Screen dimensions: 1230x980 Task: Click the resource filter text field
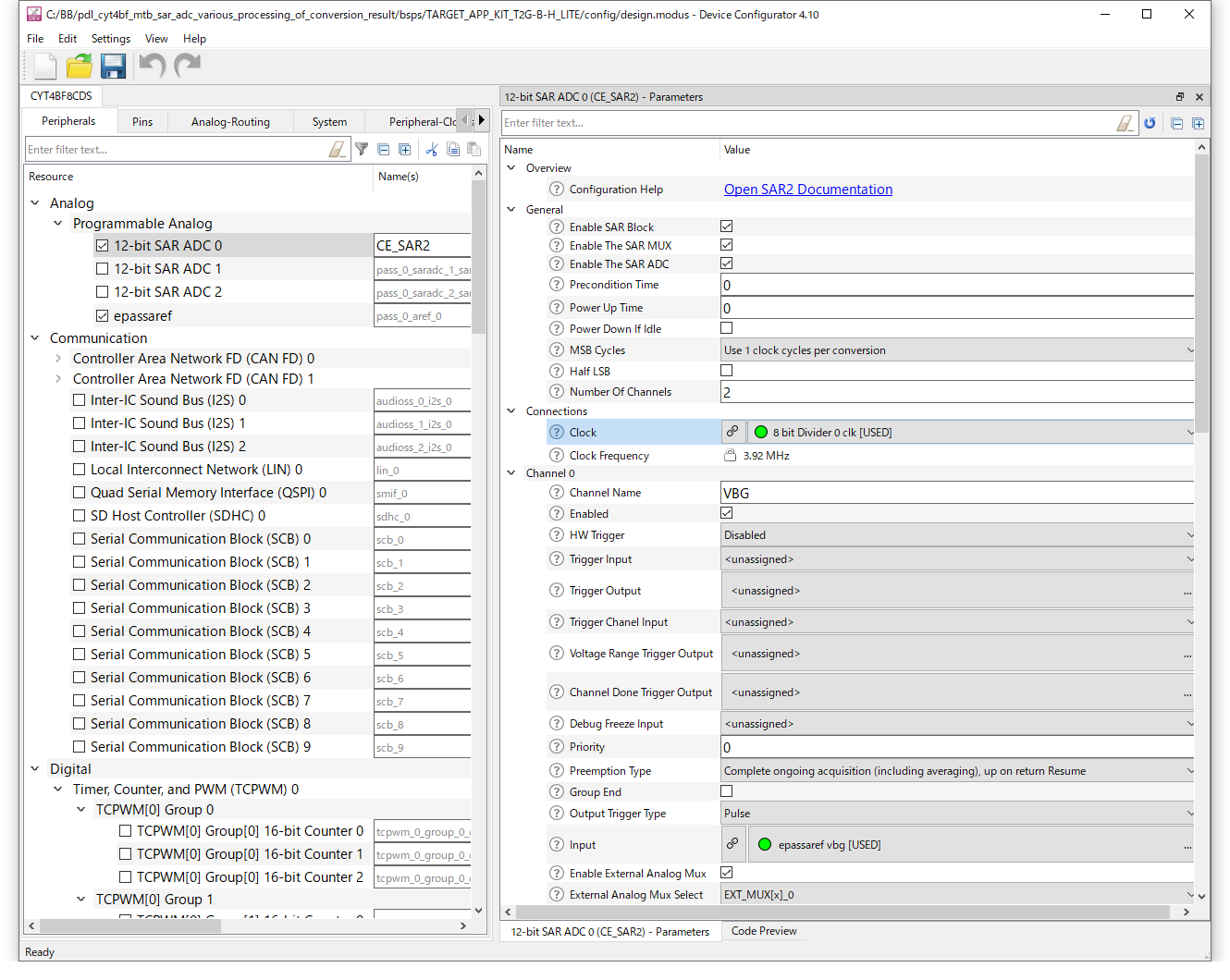[176, 150]
